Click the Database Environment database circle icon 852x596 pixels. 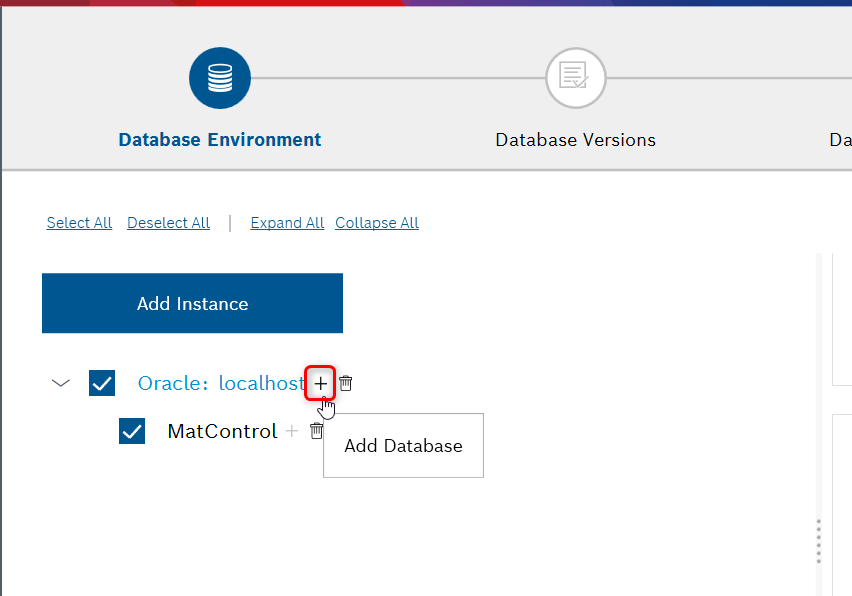pyautogui.click(x=219, y=78)
